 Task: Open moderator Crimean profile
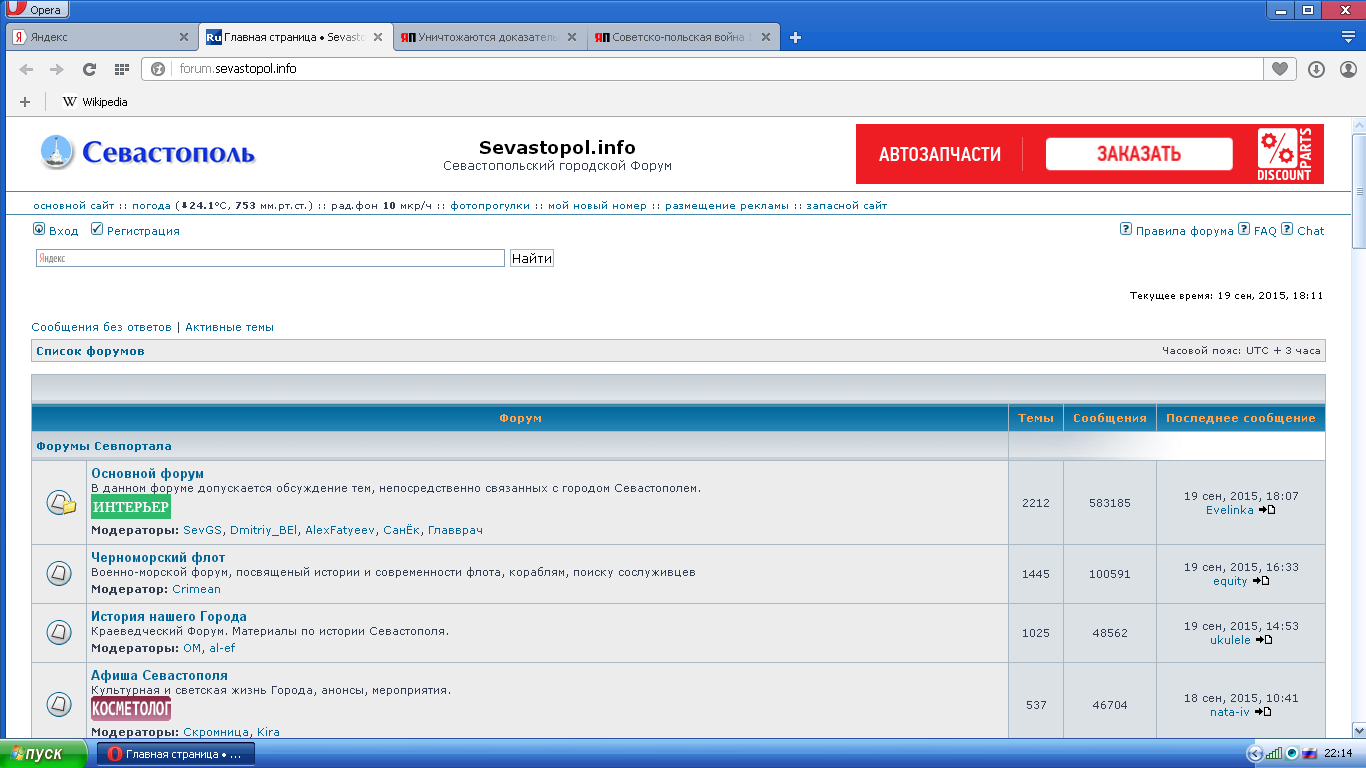[196, 589]
